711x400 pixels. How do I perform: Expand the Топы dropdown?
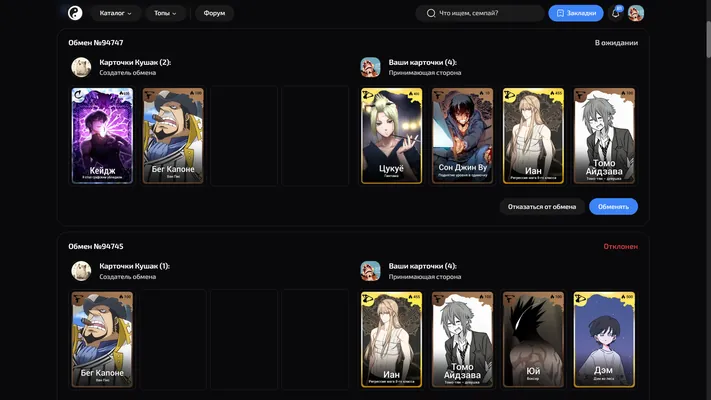(x=165, y=13)
